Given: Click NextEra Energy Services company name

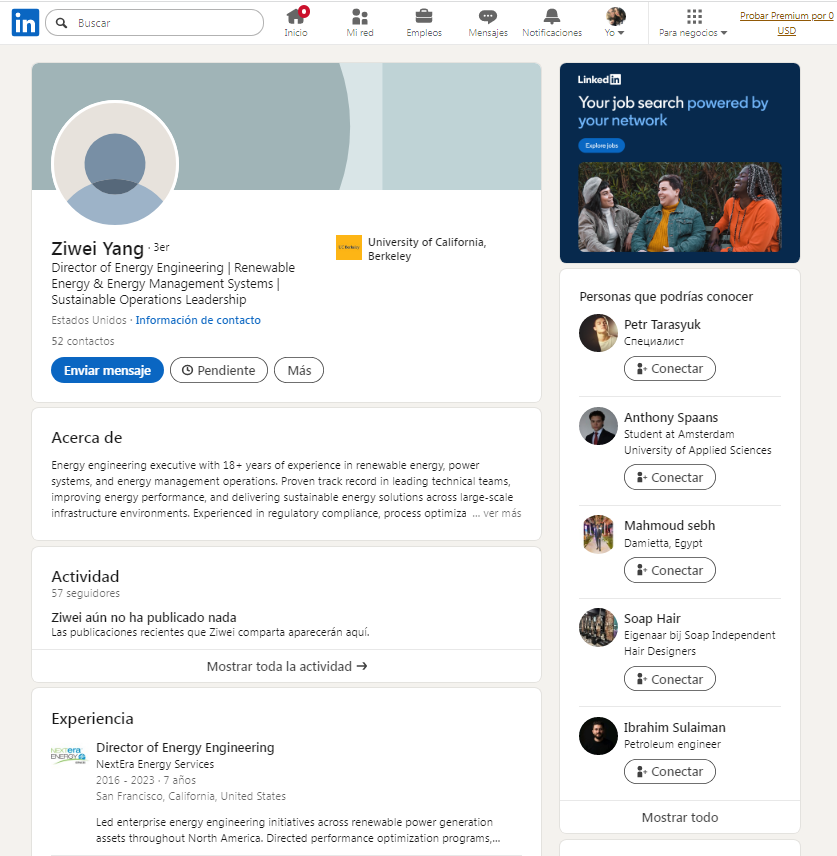Looking at the screenshot, I should [x=155, y=764].
